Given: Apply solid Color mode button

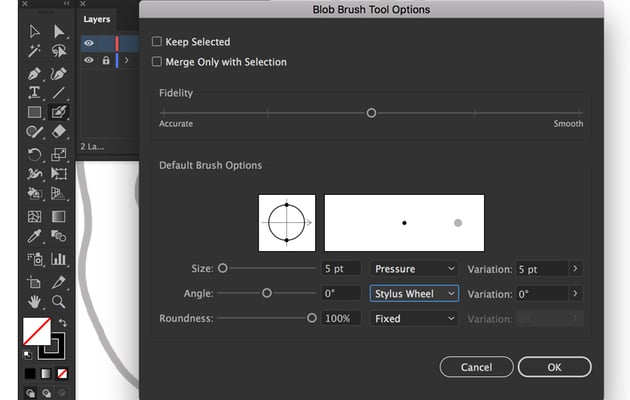Looking at the screenshot, I should [30, 373].
